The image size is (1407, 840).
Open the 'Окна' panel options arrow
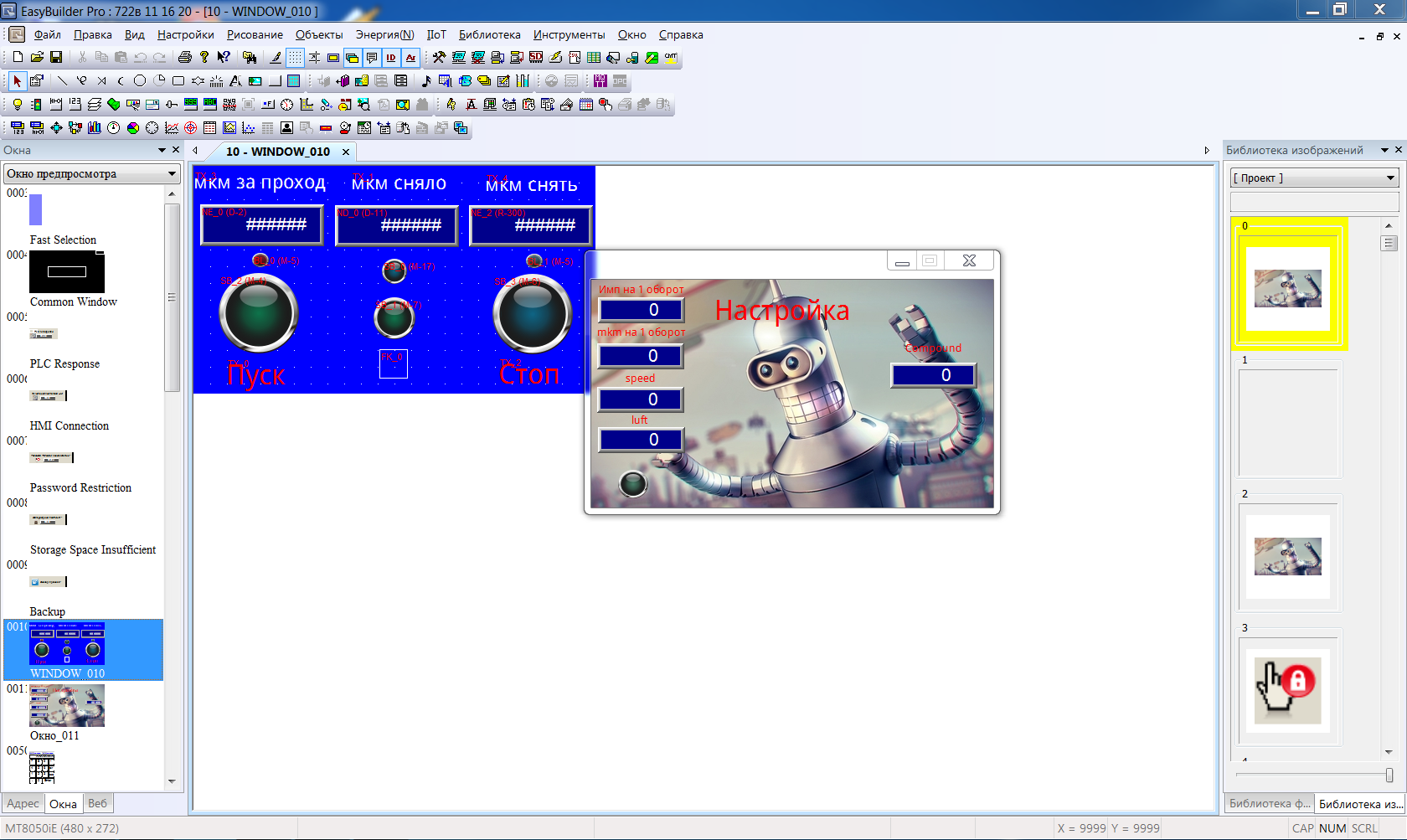point(162,150)
